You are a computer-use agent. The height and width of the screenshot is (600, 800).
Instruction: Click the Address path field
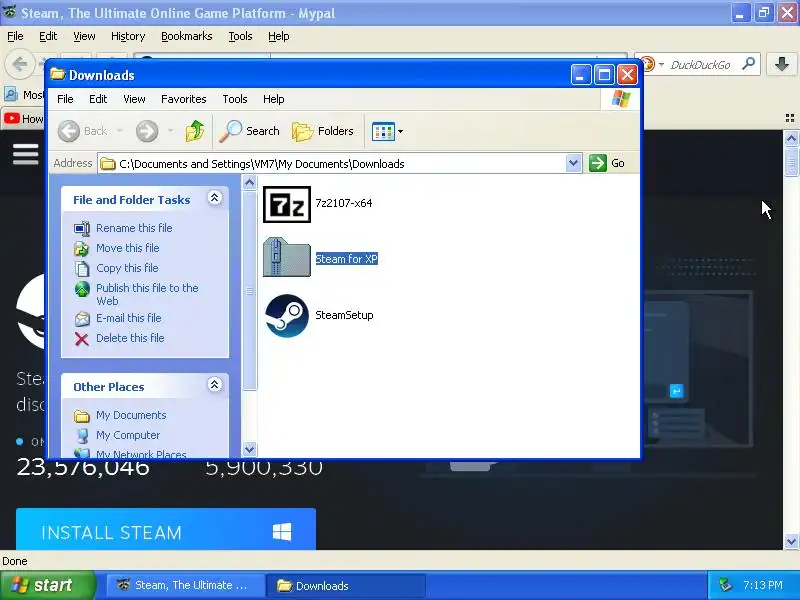(x=332, y=164)
